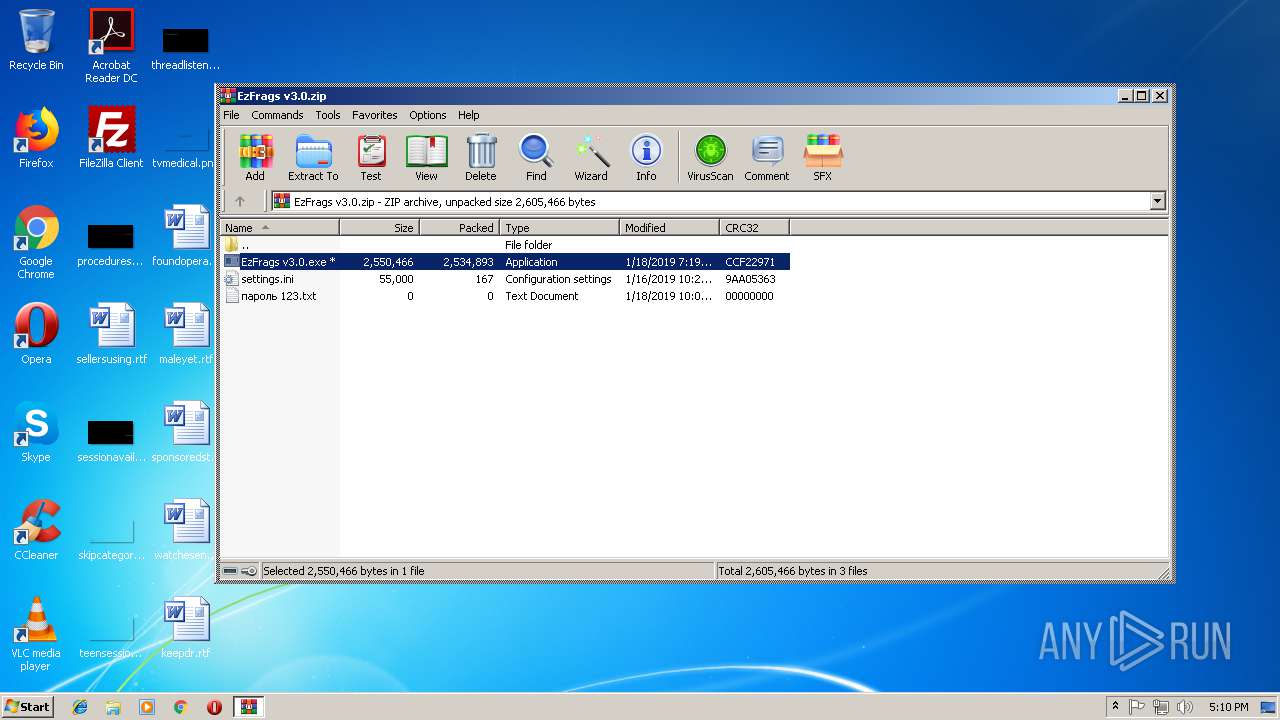Open the Tools menu
Viewport: 1280px width, 720px height.
[x=328, y=115]
